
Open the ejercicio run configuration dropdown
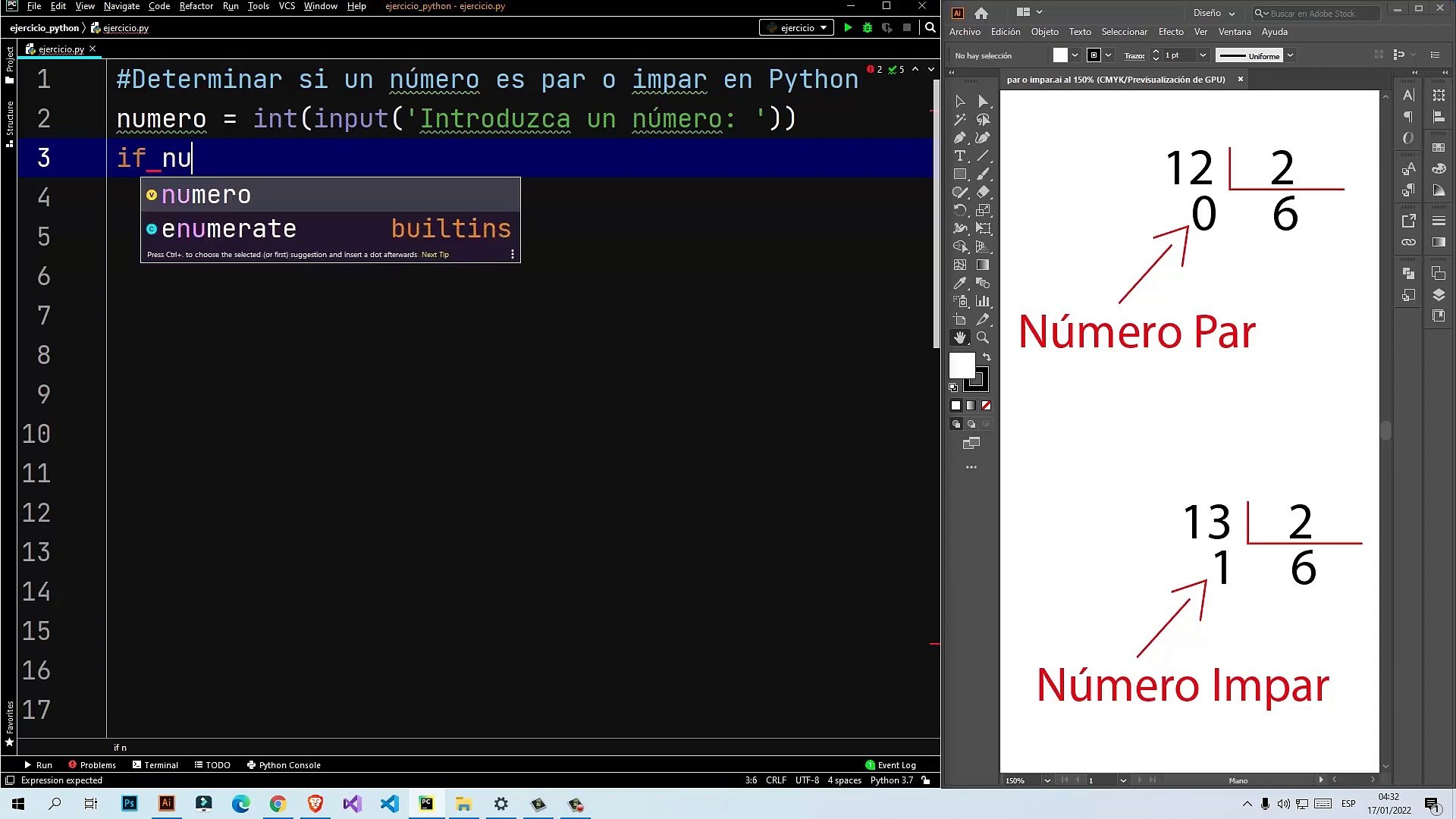coord(797,28)
